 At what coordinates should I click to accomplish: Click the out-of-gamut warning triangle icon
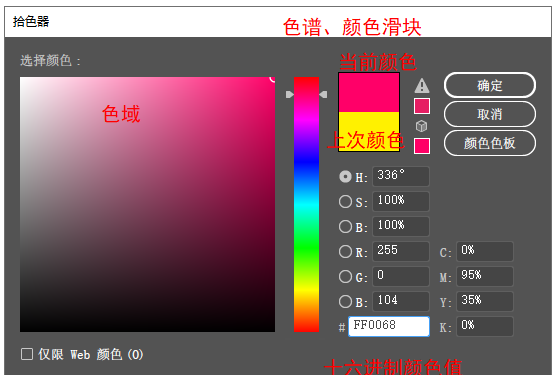pyautogui.click(x=422, y=85)
